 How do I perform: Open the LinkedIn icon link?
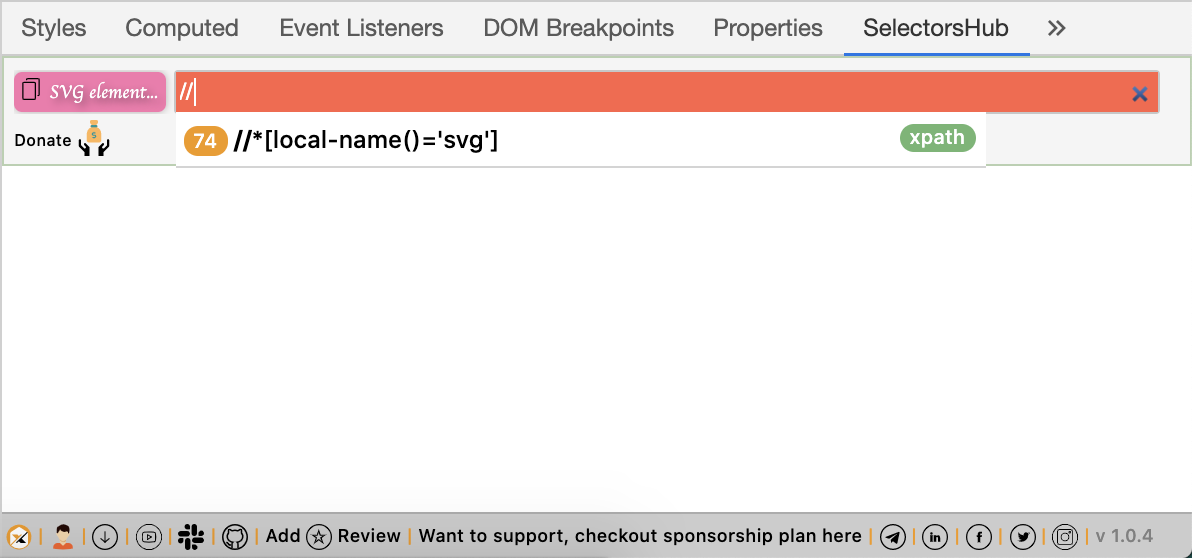(x=935, y=537)
